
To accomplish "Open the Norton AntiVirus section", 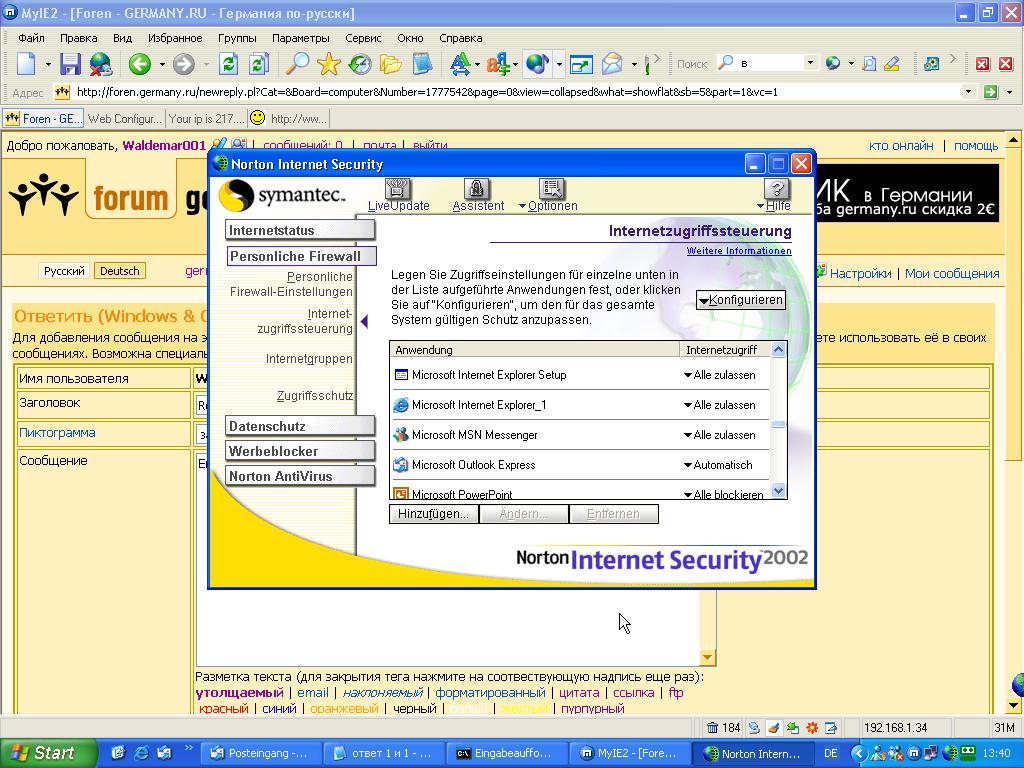I will [x=300, y=476].
